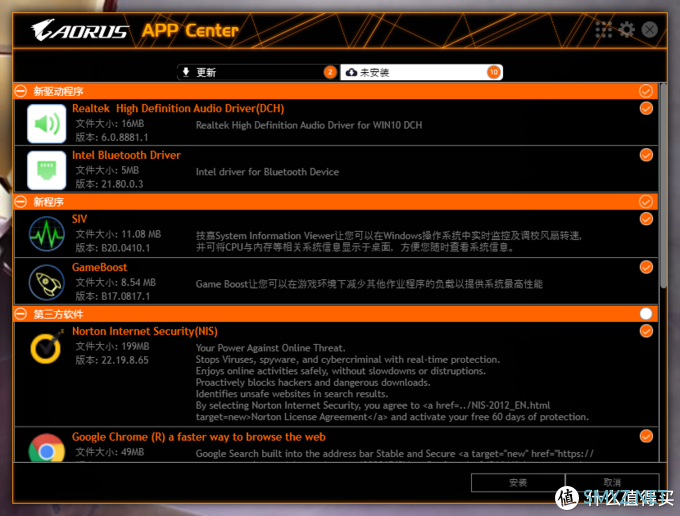The width and height of the screenshot is (680, 516).
Task: Click the Realtek audio speaker icon
Action: pos(46,124)
